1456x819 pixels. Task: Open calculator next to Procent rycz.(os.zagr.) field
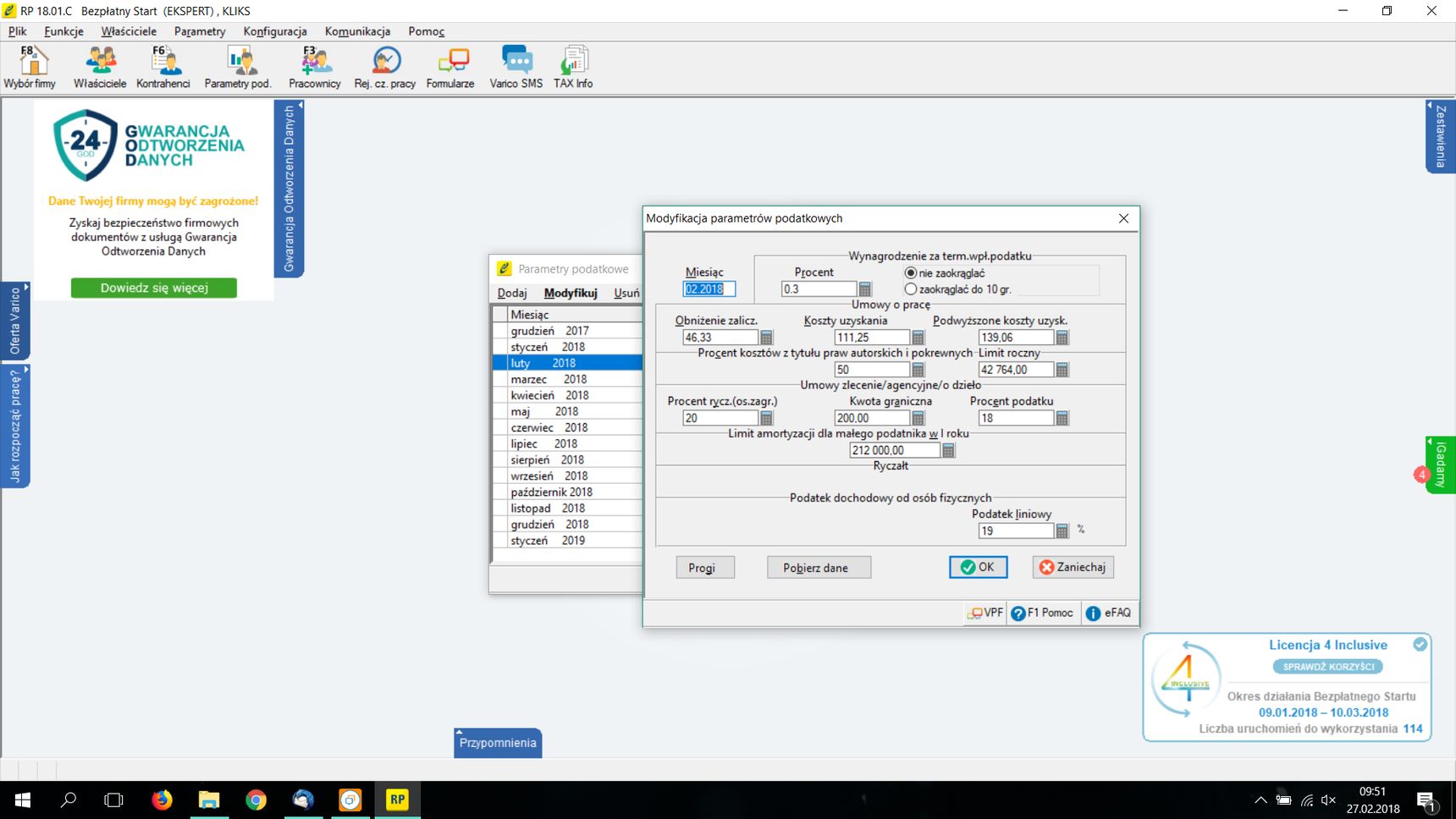point(766,418)
